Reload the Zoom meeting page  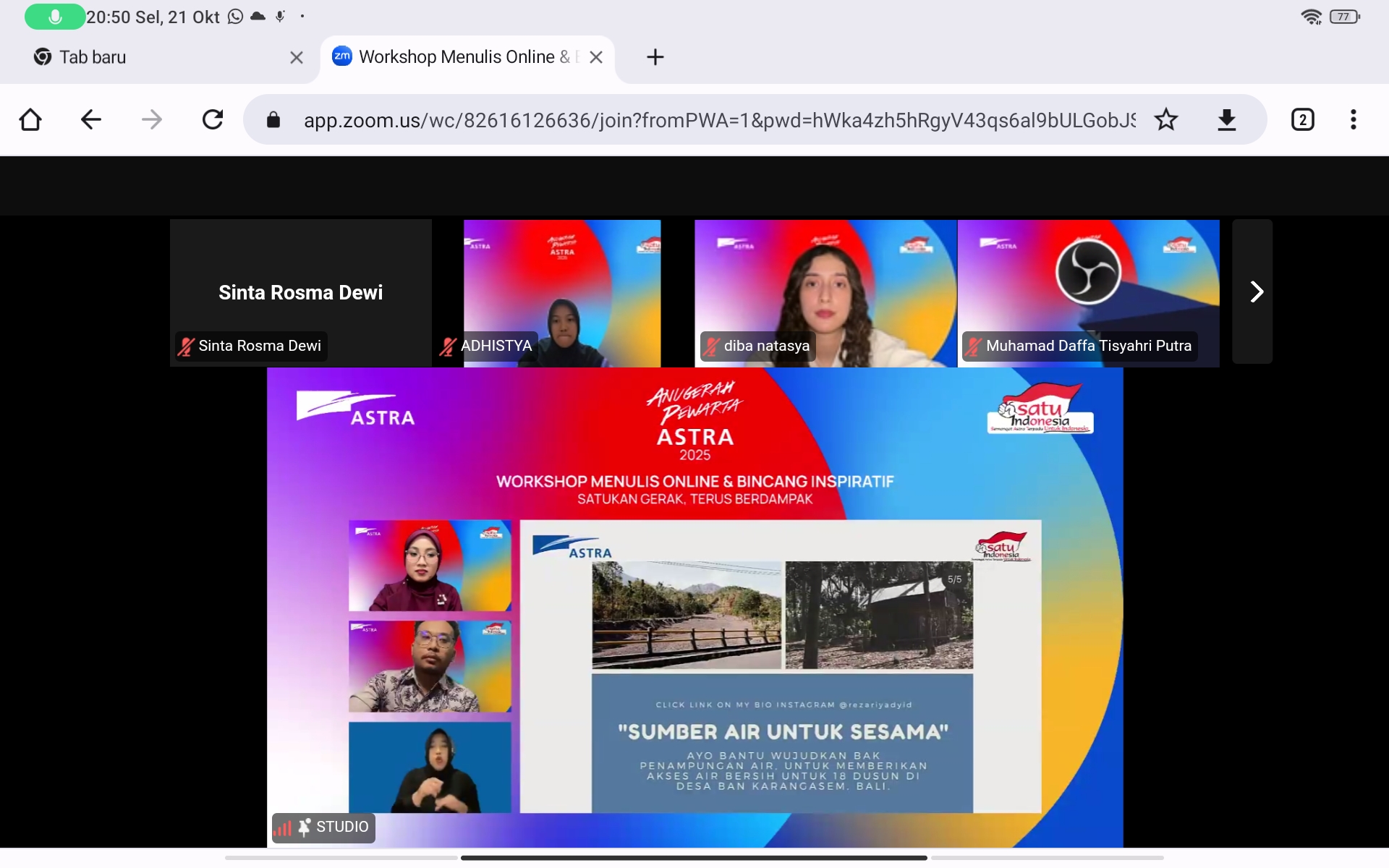pos(213,119)
